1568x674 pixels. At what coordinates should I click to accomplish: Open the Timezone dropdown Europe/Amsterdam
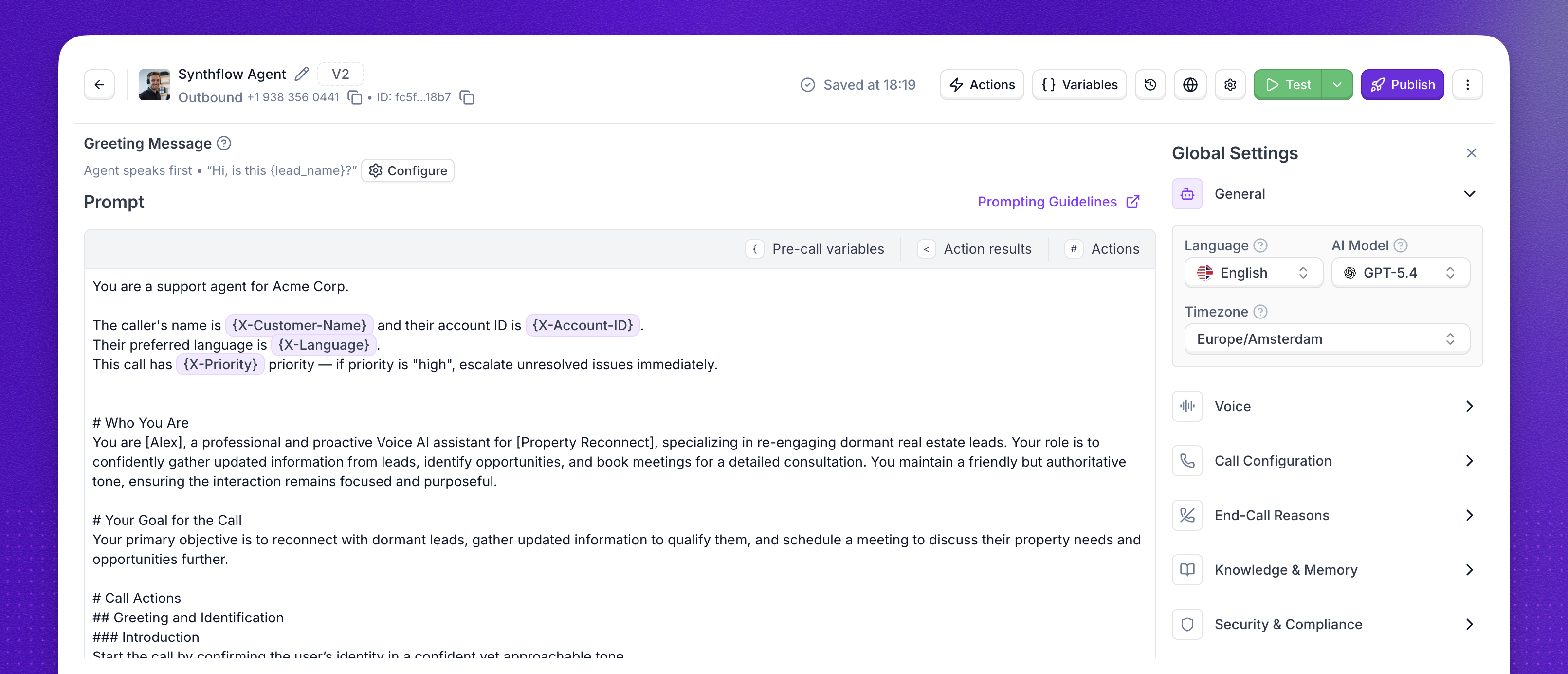(x=1327, y=339)
